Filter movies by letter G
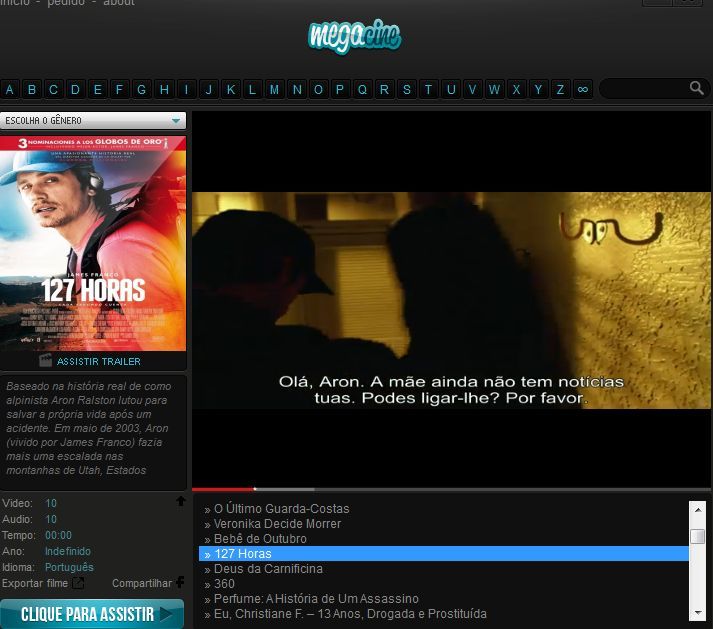The width and height of the screenshot is (713, 629). tap(141, 89)
